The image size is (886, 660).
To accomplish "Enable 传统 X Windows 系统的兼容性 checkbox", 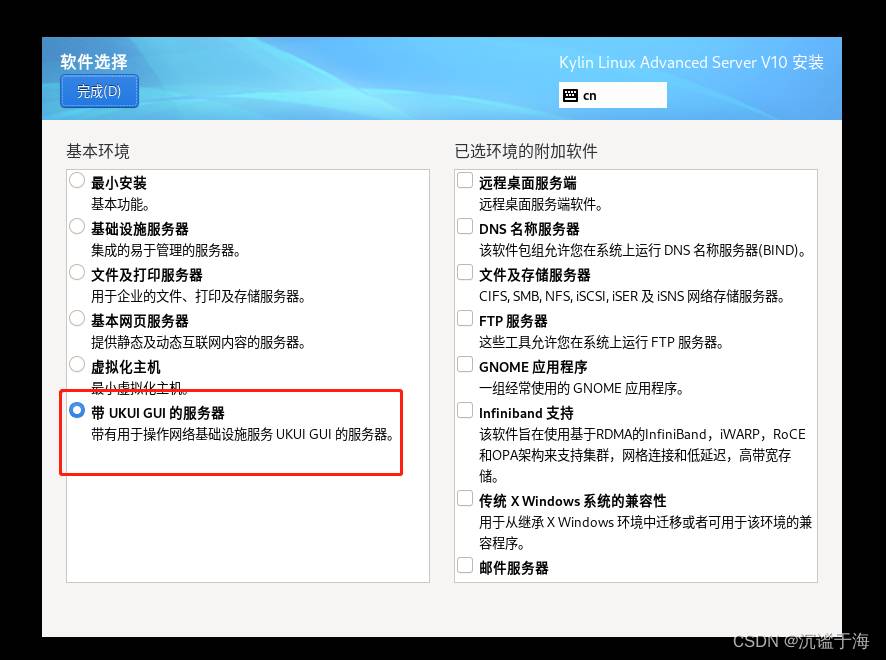I will [465, 499].
